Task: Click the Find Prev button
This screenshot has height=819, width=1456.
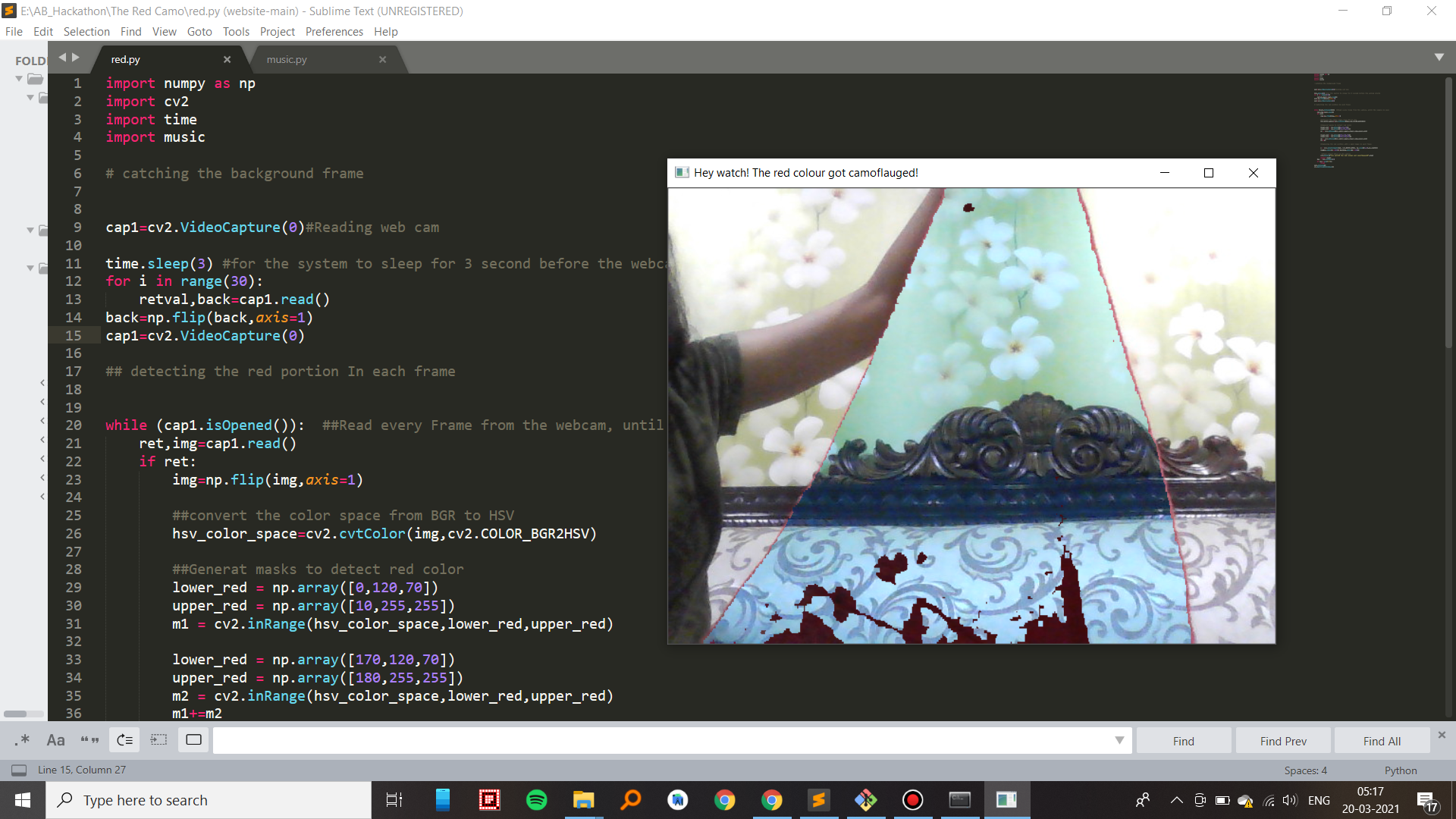Action: (1283, 741)
